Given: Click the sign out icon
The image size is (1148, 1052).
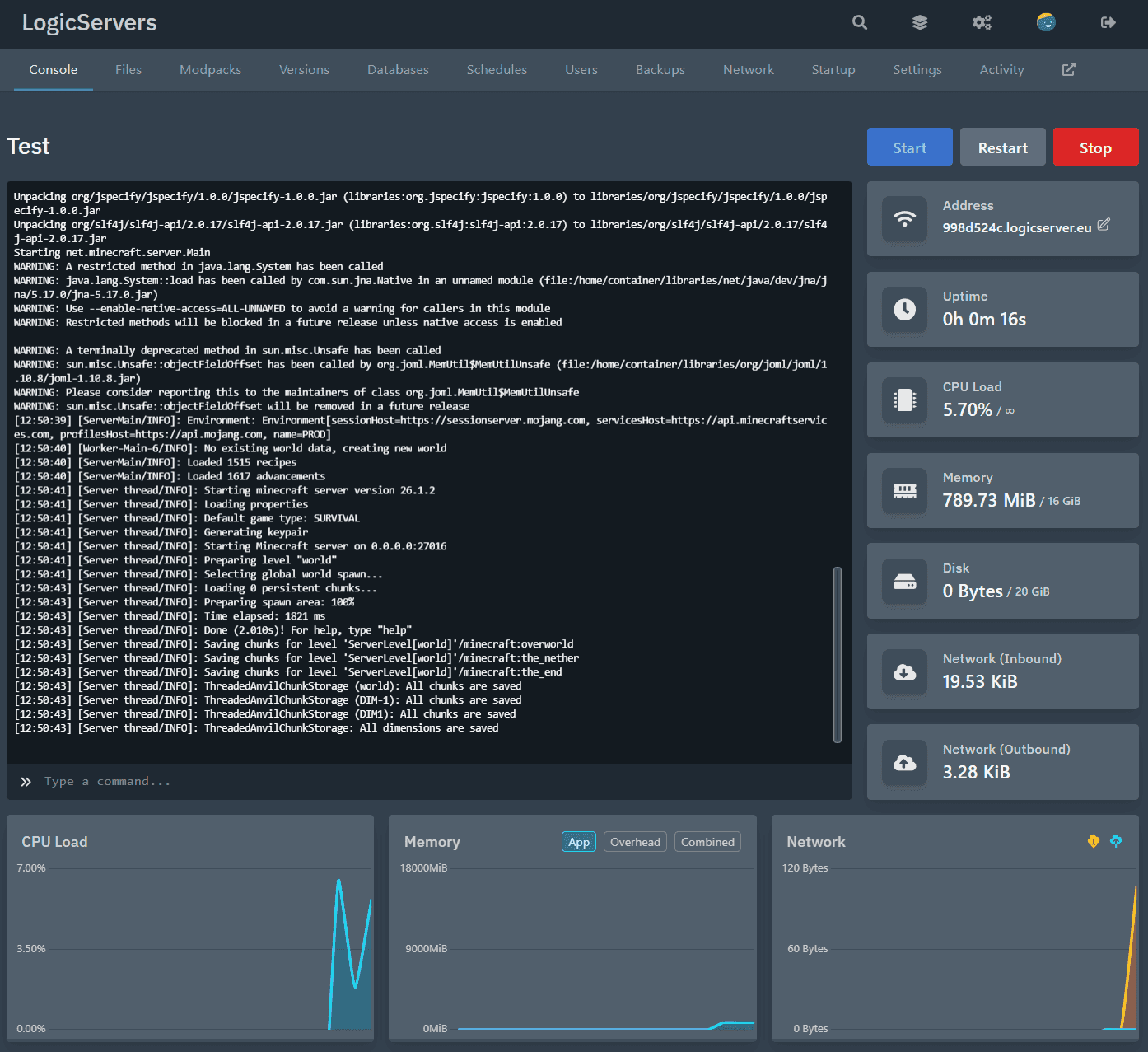Looking at the screenshot, I should pyautogui.click(x=1108, y=22).
